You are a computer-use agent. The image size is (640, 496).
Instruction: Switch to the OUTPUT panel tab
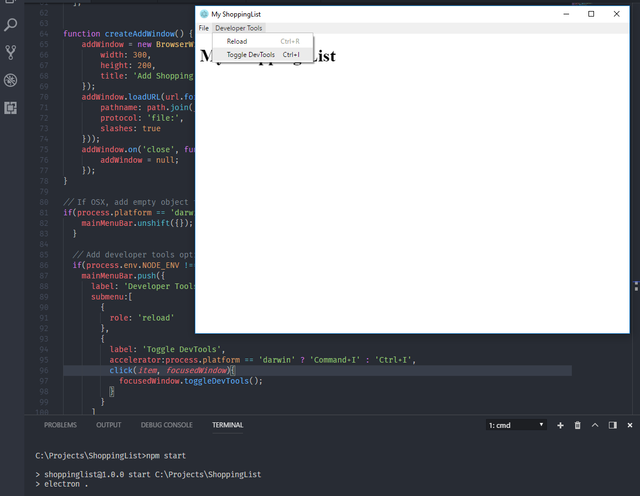[x=109, y=425]
